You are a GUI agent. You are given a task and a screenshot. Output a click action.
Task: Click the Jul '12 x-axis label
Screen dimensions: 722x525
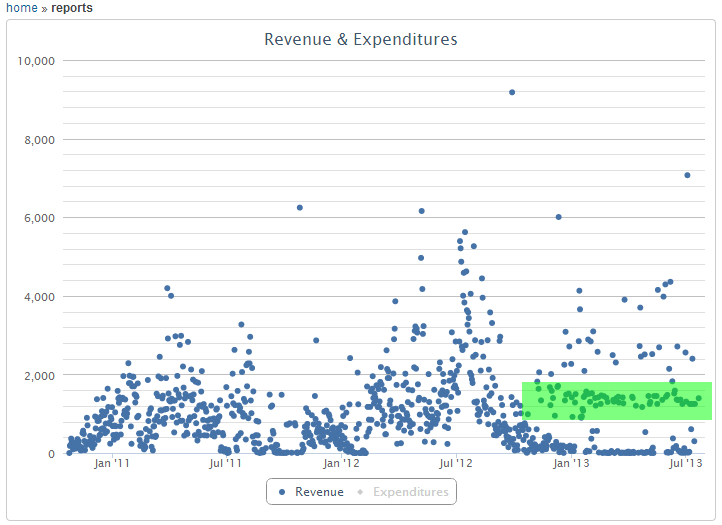456,463
